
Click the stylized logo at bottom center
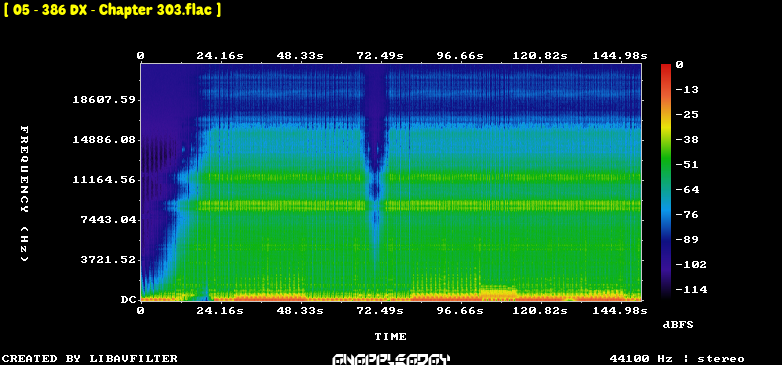coord(391,359)
